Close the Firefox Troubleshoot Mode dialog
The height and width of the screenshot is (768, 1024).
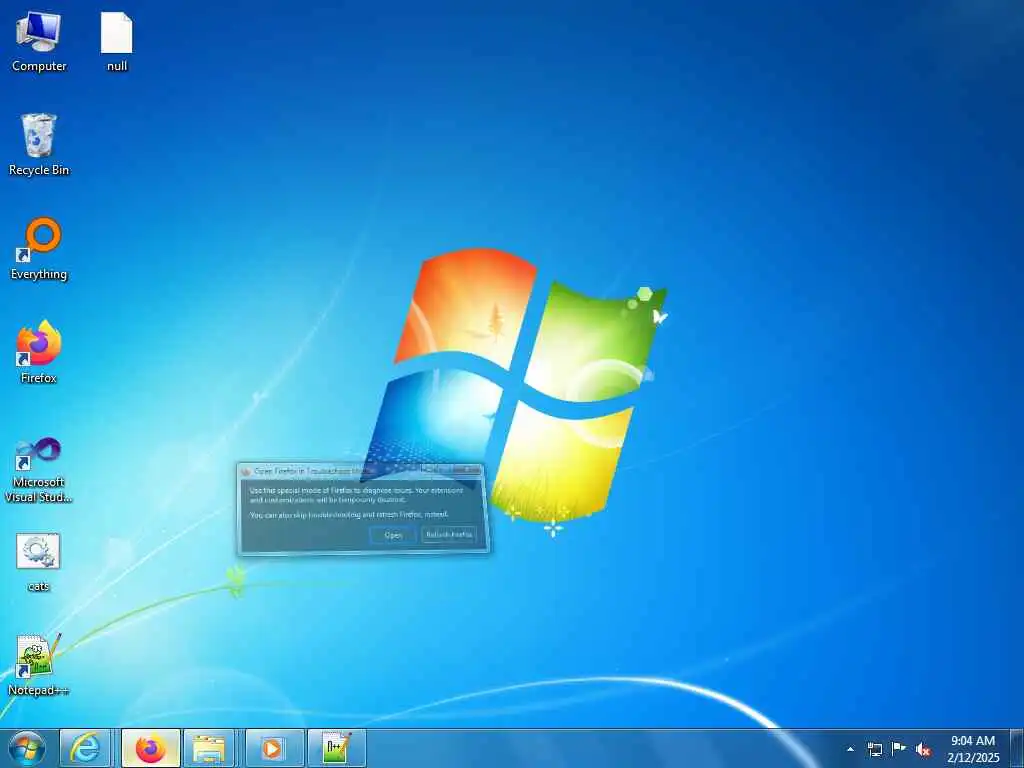(x=468, y=470)
